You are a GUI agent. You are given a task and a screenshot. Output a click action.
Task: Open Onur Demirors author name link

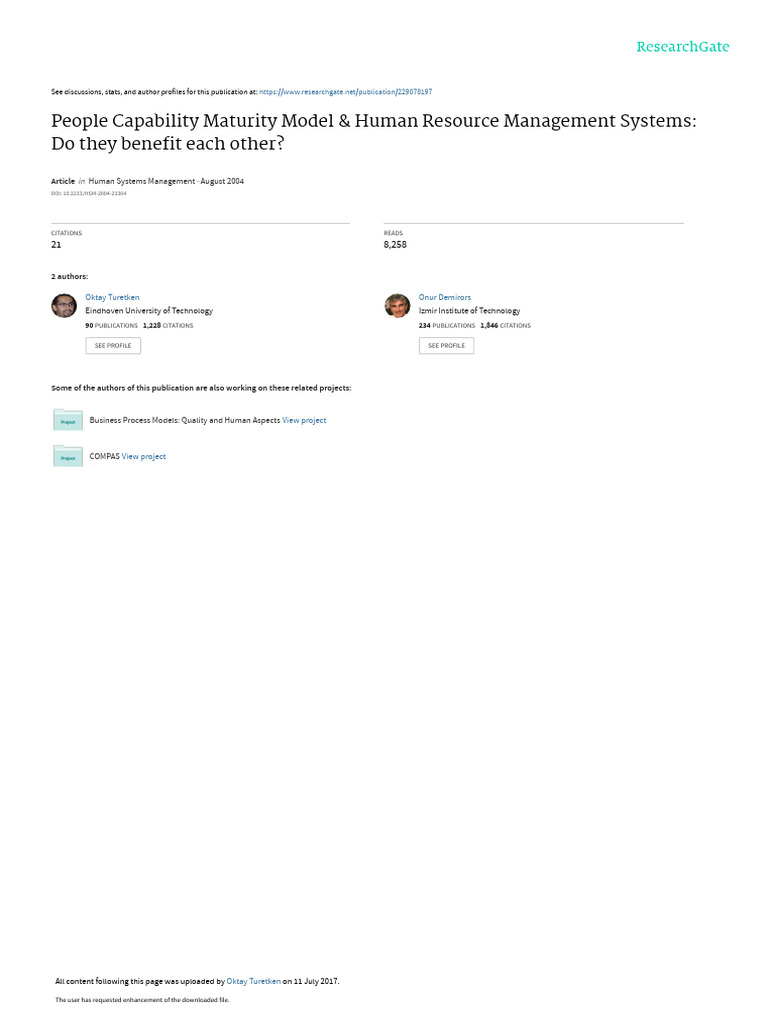tap(445, 297)
